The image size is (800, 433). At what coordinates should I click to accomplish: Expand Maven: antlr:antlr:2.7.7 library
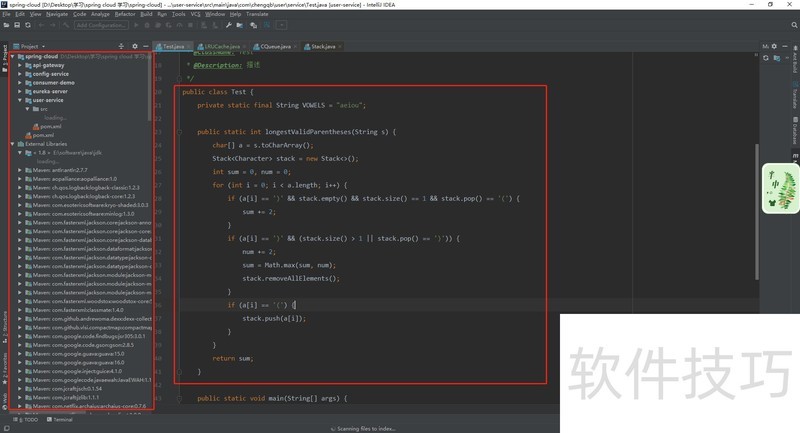(20, 170)
